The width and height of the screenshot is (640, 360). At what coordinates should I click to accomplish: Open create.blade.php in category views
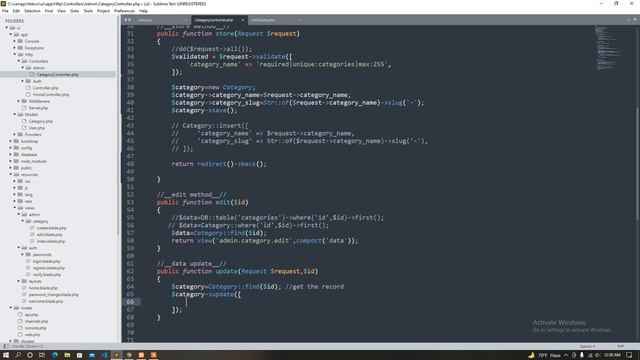51,228
